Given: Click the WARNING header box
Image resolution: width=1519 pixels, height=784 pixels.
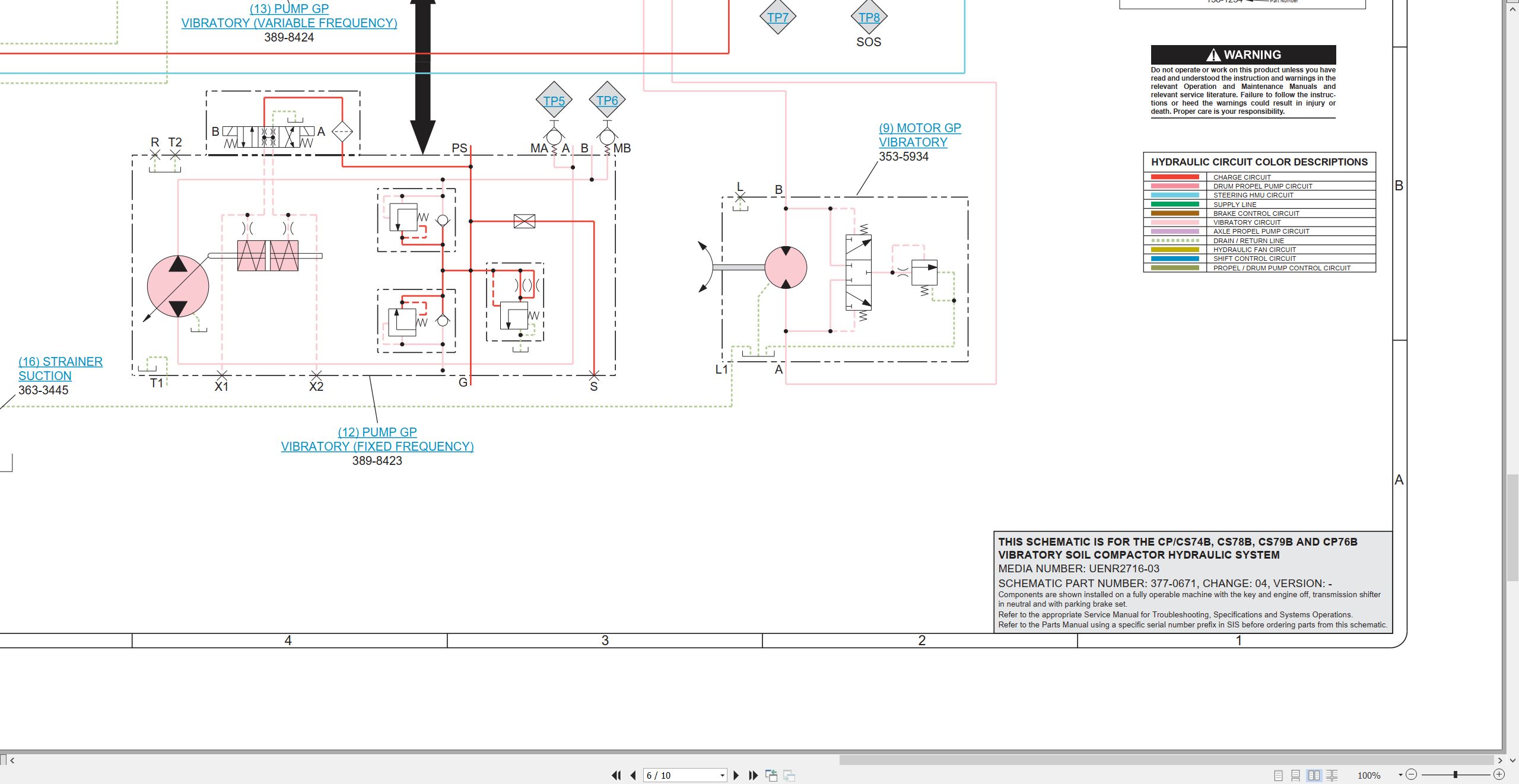Looking at the screenshot, I should click(1243, 55).
